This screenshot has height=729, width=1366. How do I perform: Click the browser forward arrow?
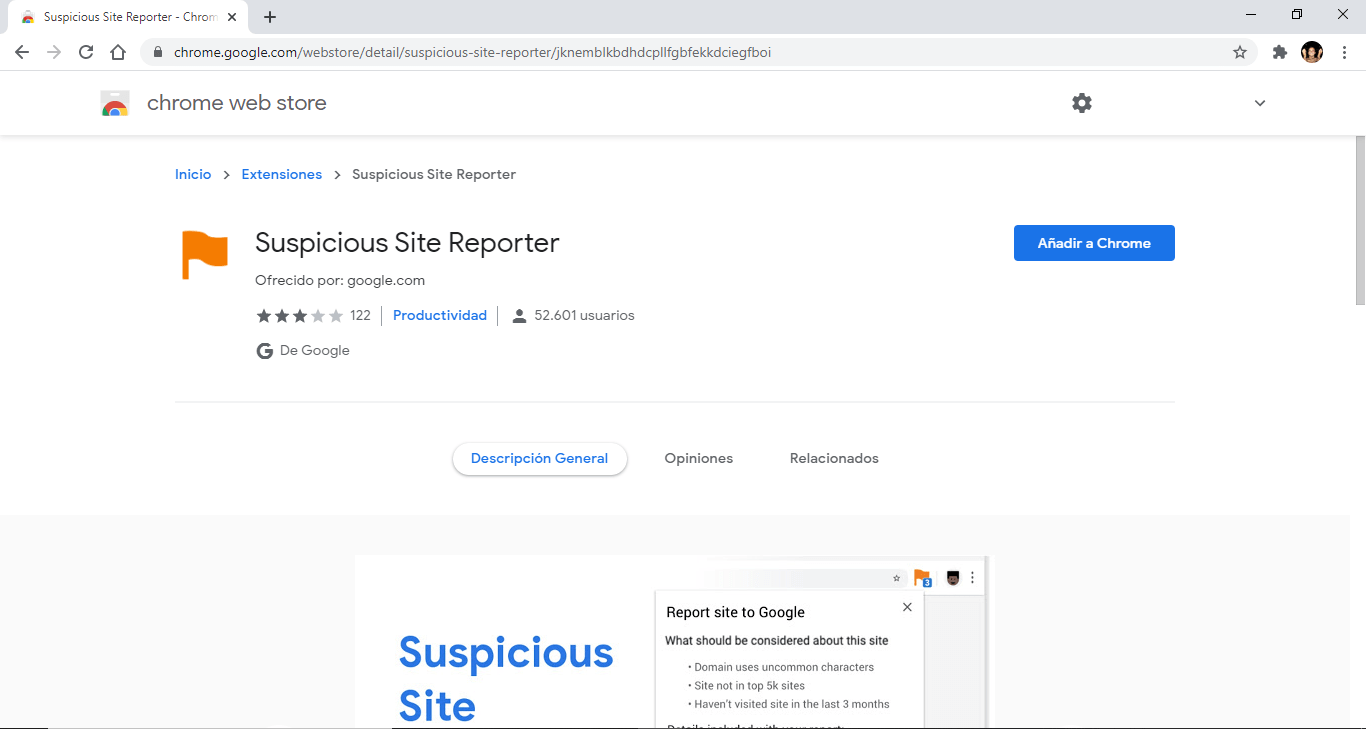tap(54, 52)
